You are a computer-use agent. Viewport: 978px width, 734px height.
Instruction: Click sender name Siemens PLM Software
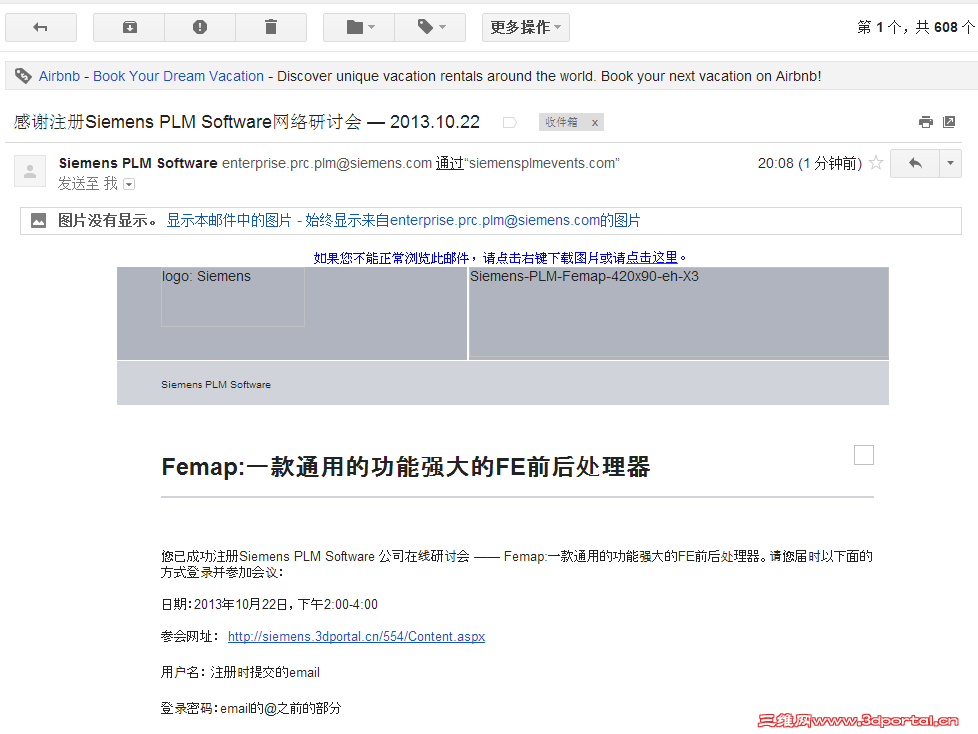(x=138, y=163)
